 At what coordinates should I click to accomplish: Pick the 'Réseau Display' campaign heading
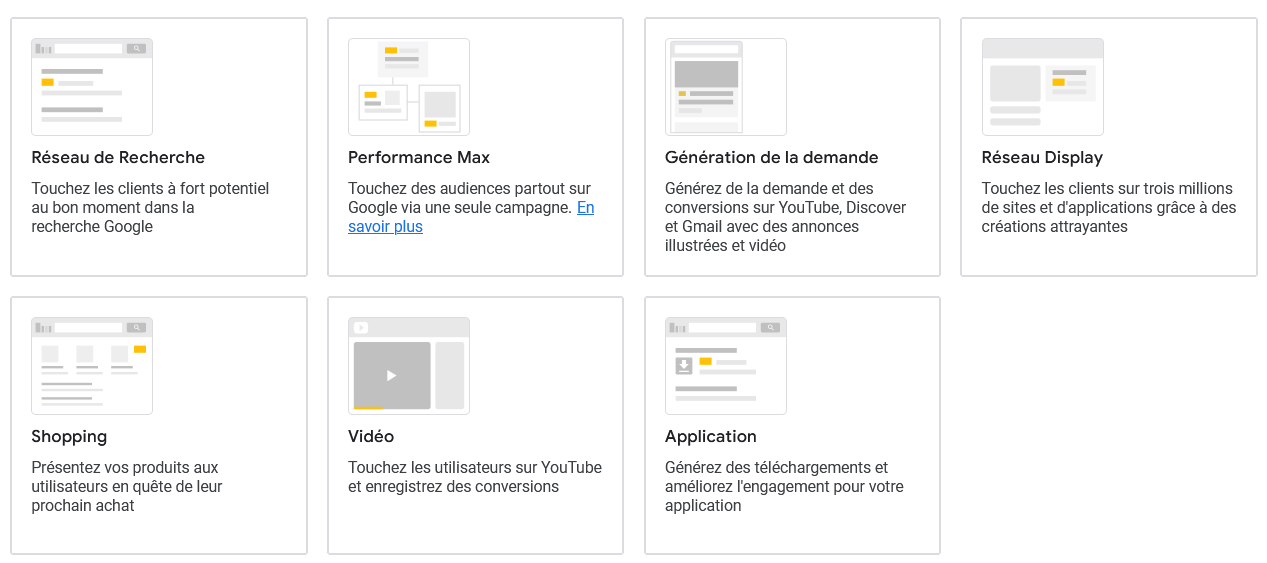click(1042, 157)
